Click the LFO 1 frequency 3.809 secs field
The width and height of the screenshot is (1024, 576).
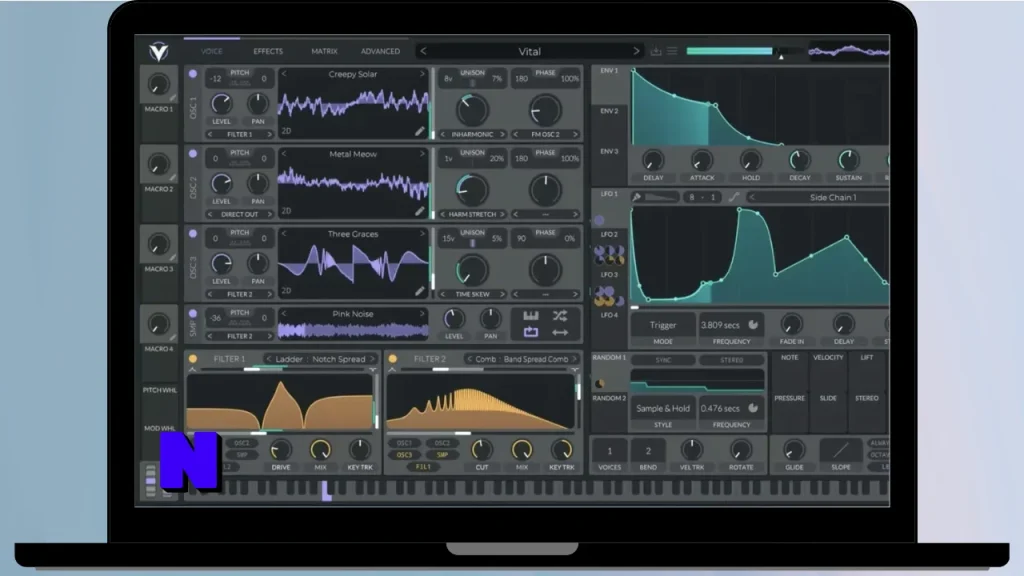click(720, 325)
